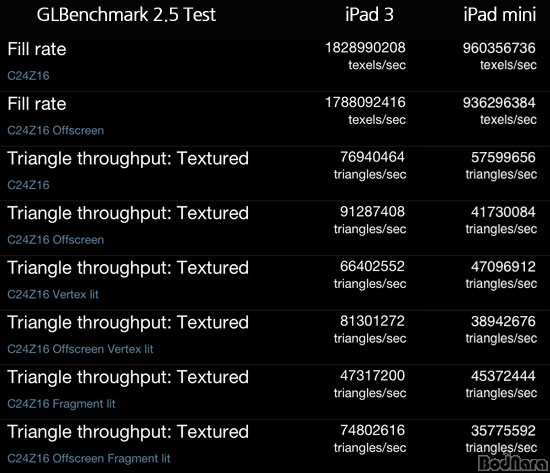Select the iPad 3 column header

pos(369,15)
